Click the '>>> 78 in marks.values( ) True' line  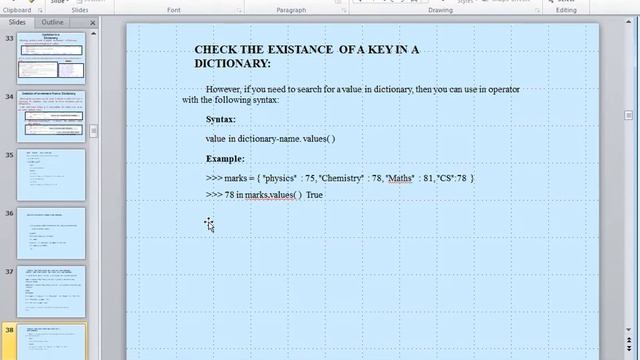[x=264, y=195]
